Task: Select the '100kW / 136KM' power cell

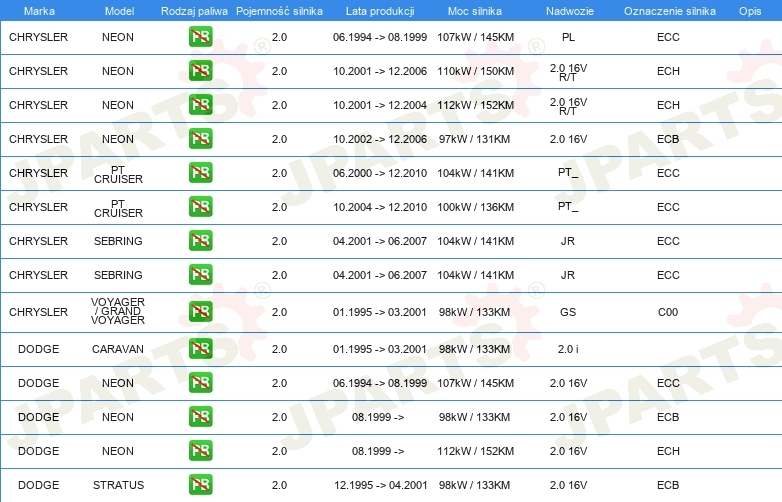Action: click(x=476, y=207)
